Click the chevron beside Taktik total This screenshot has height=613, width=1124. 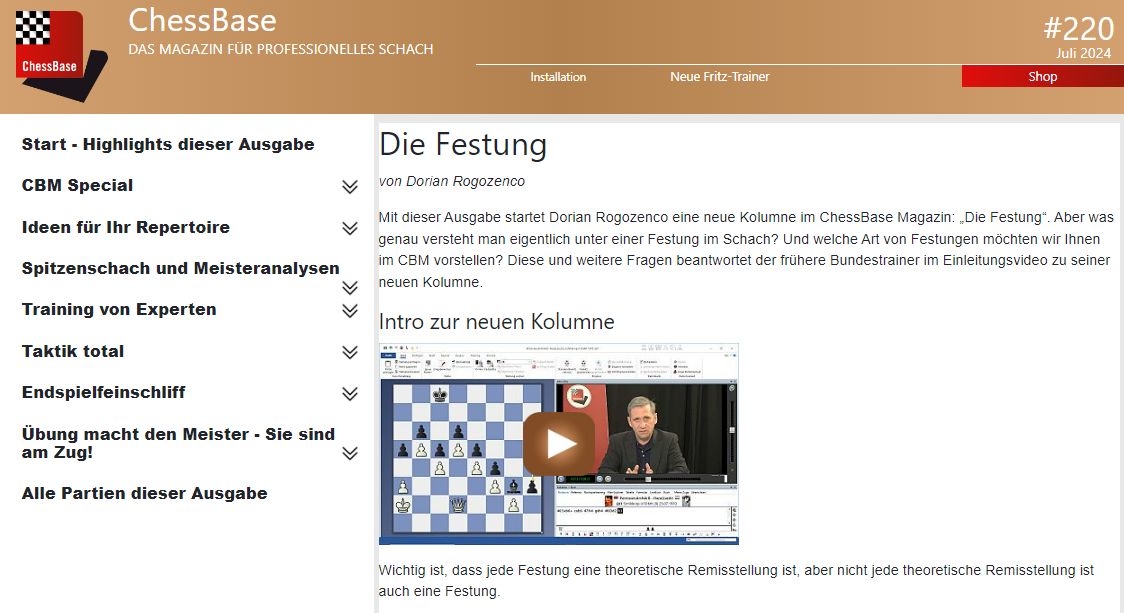(350, 352)
